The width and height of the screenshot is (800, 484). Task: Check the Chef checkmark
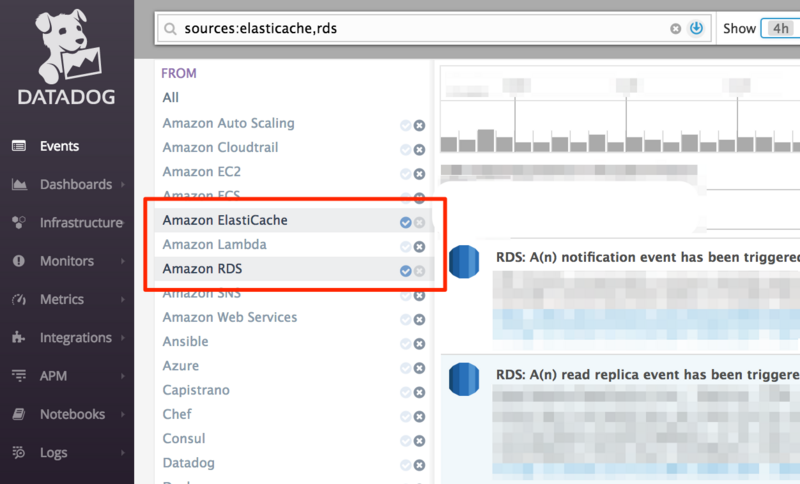tap(406, 417)
